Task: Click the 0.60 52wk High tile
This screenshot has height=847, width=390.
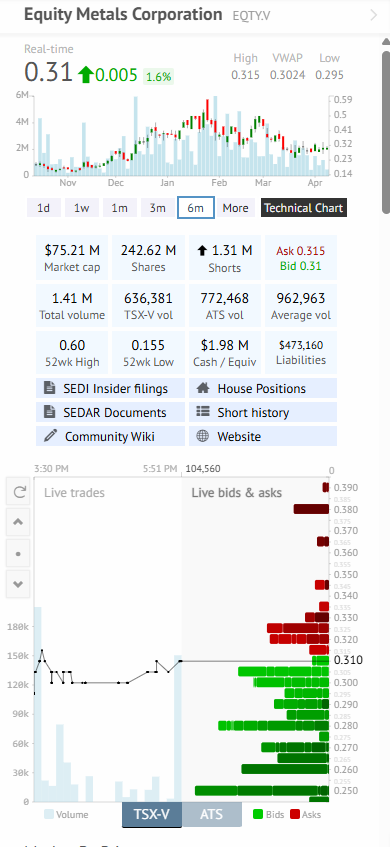Action: point(72,353)
